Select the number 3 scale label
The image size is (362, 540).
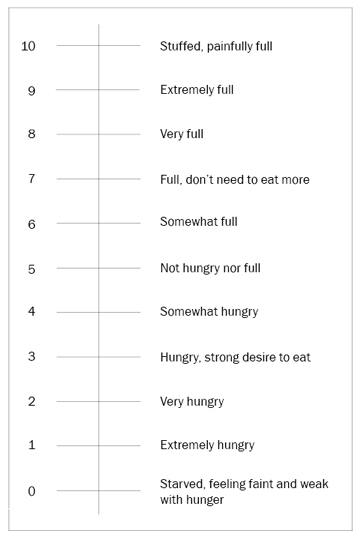point(31,356)
